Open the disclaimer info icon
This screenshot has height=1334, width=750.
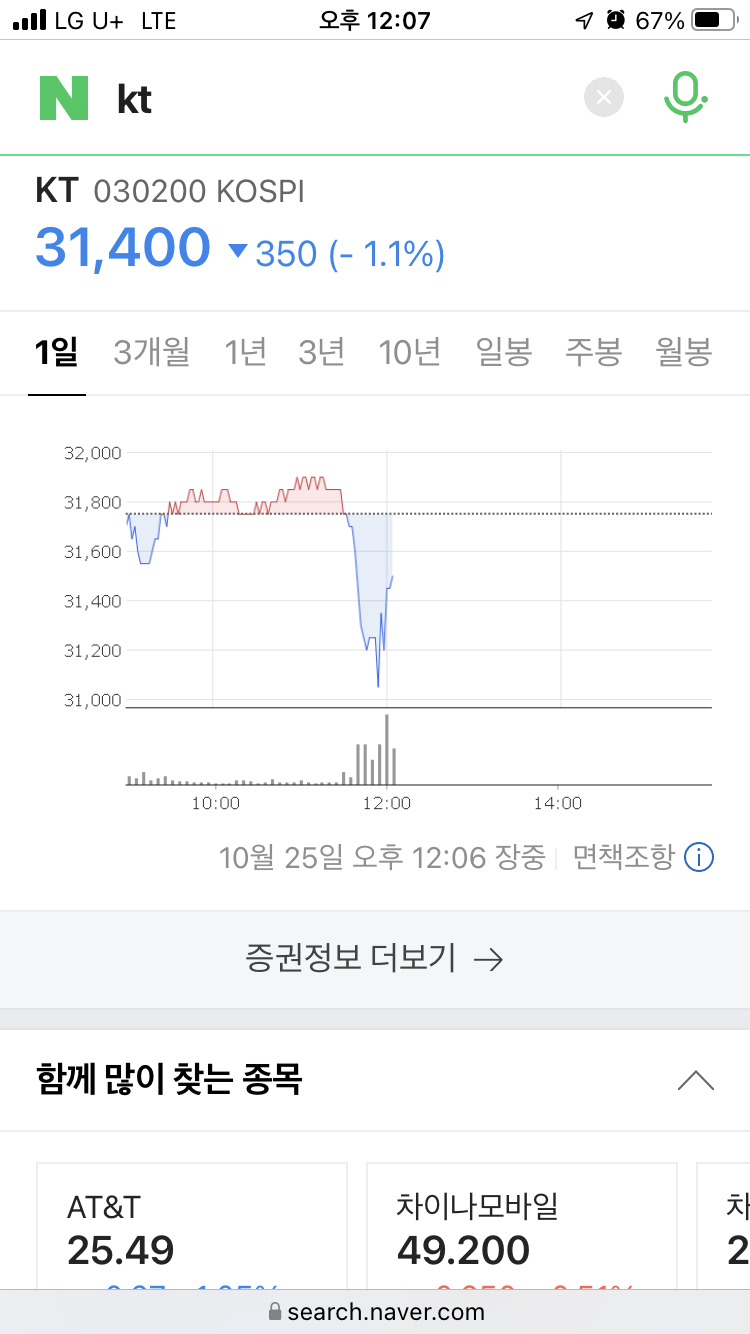coord(698,857)
